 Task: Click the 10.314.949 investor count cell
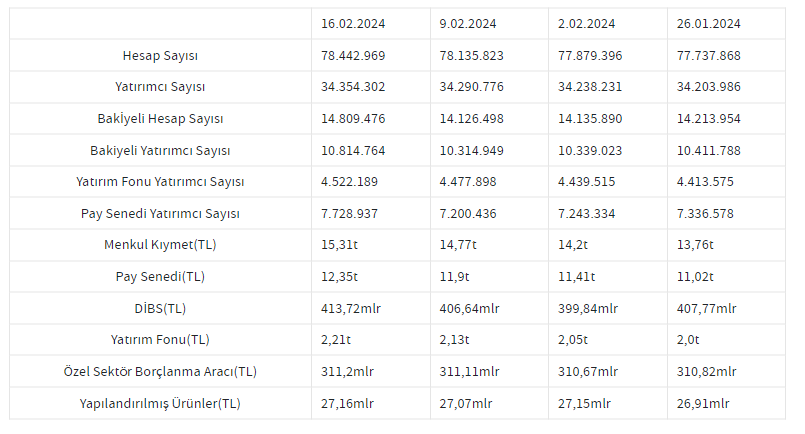tap(472, 151)
